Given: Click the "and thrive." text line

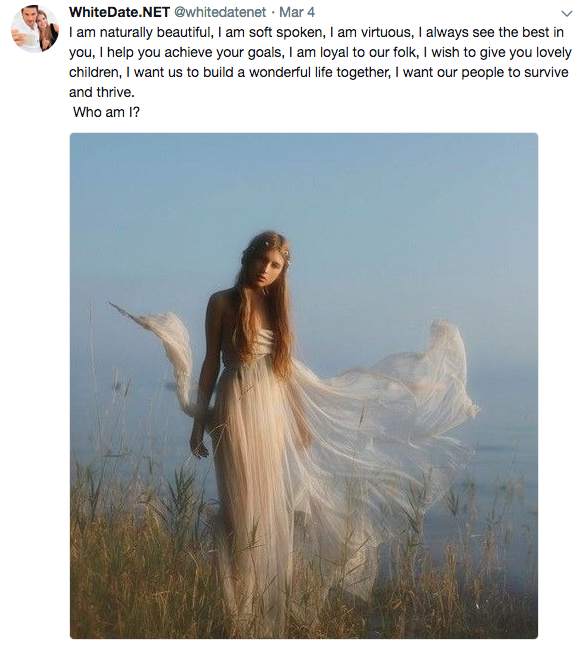Looking at the screenshot, I should pos(102,92).
